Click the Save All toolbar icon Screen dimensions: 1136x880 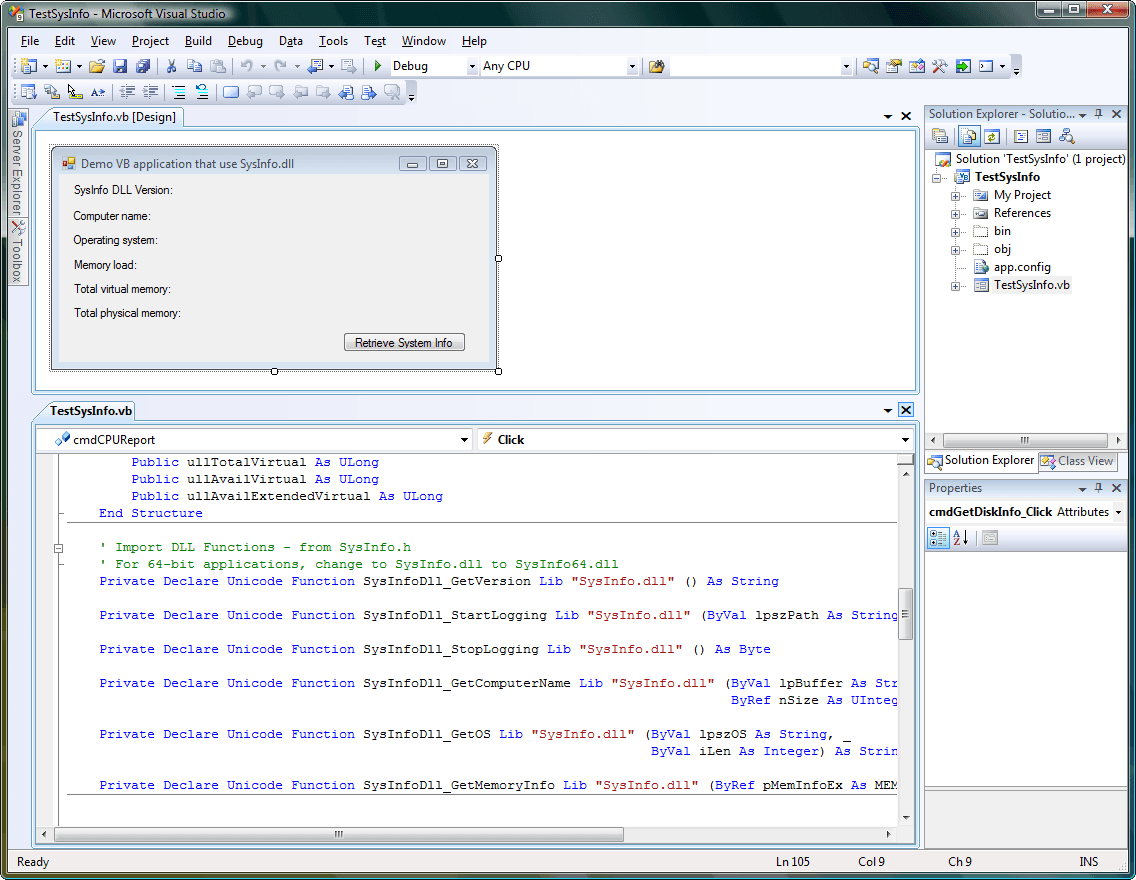(x=143, y=66)
